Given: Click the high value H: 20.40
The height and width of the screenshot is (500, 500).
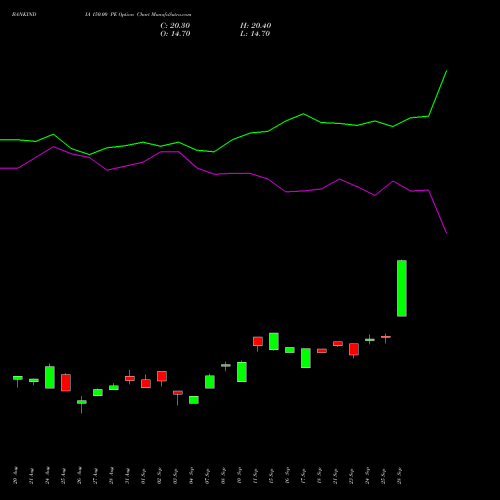Looking at the screenshot, I should (x=255, y=26).
